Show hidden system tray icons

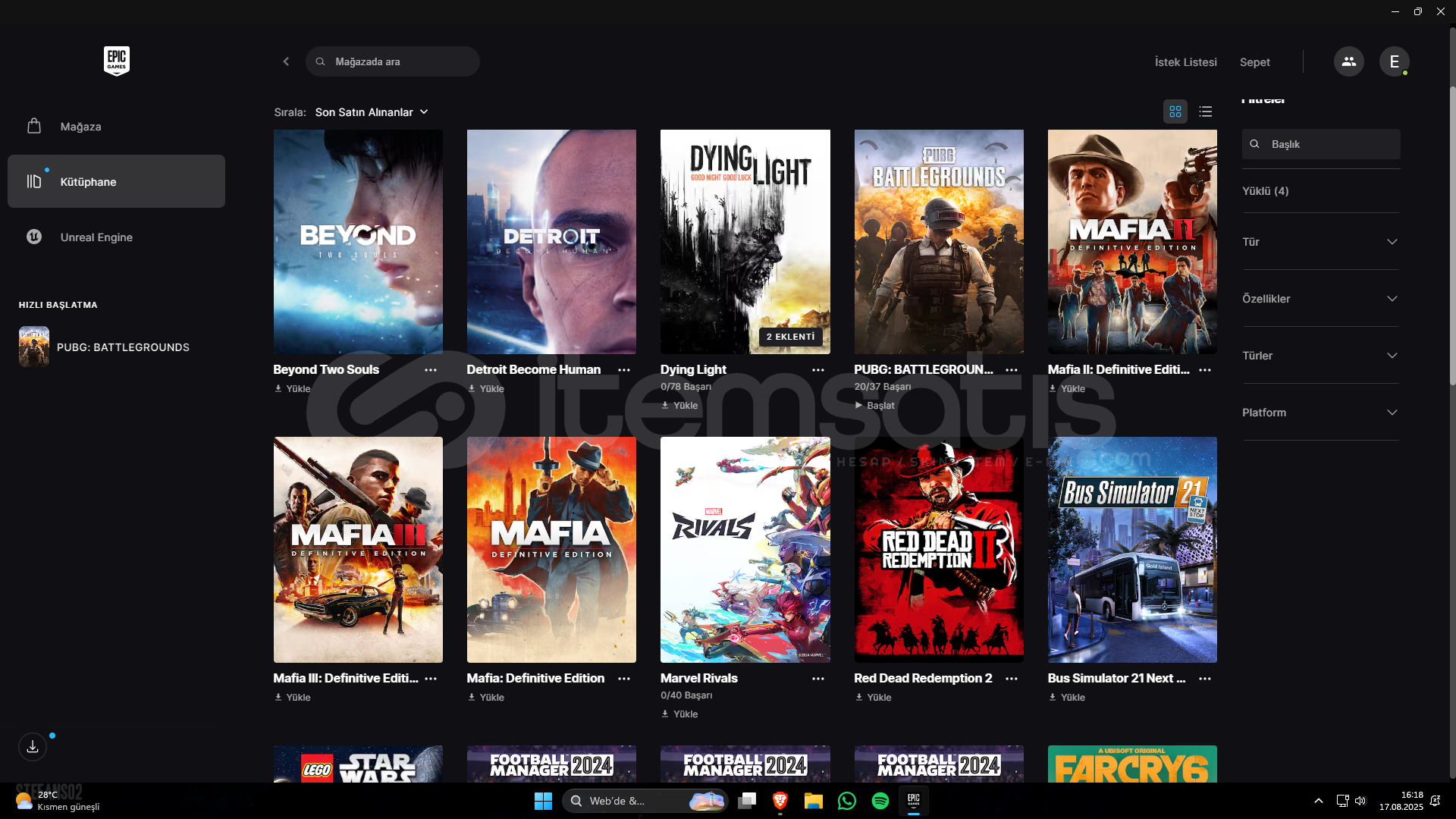coord(1319,801)
